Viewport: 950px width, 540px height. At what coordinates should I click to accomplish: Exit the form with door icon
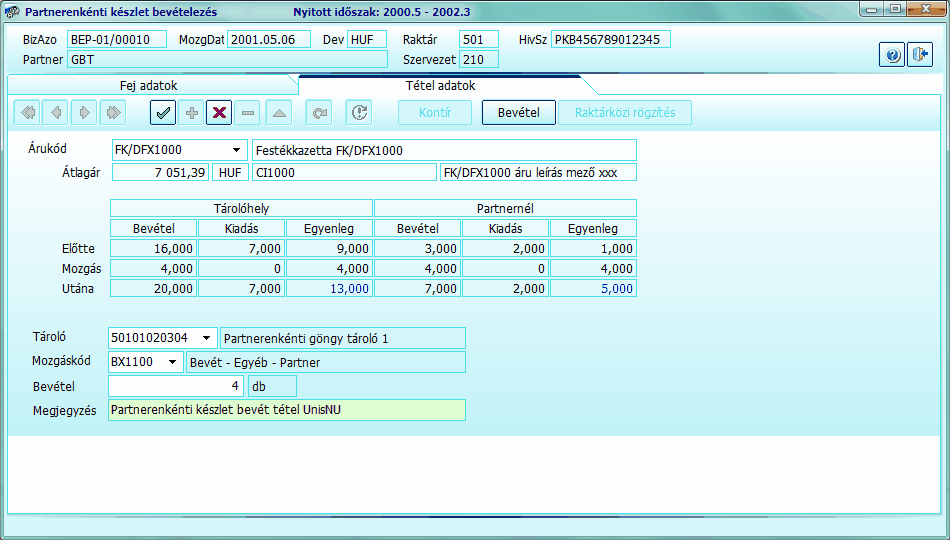(x=920, y=55)
